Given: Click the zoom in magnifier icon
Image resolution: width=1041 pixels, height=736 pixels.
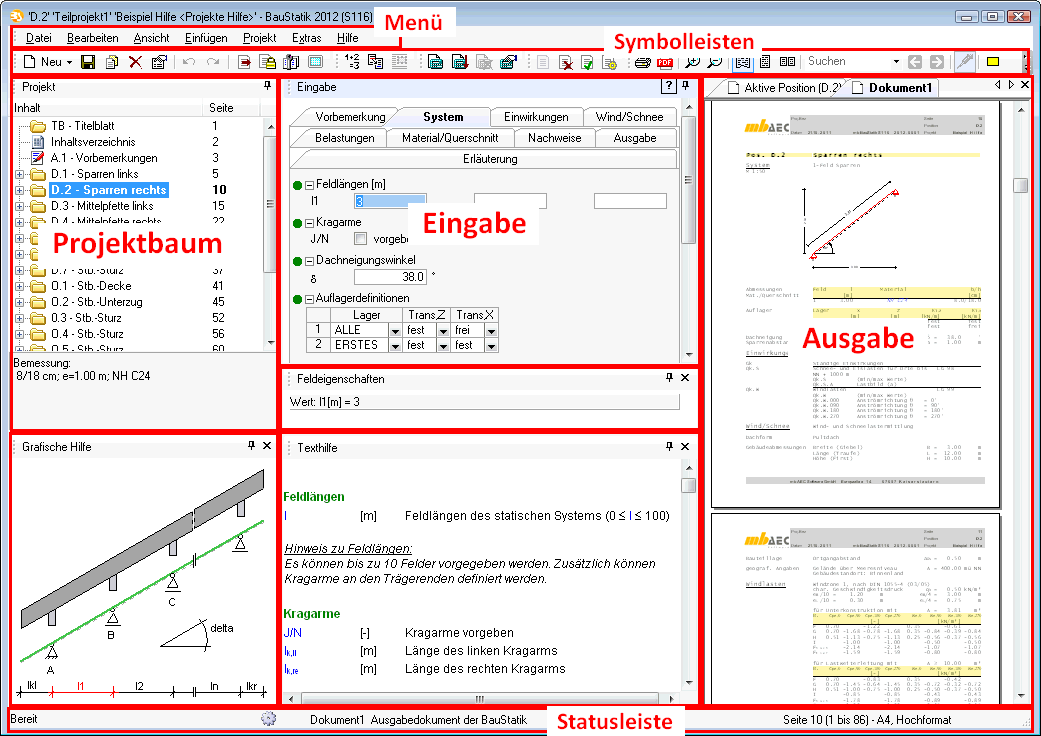Looking at the screenshot, I should [692, 62].
